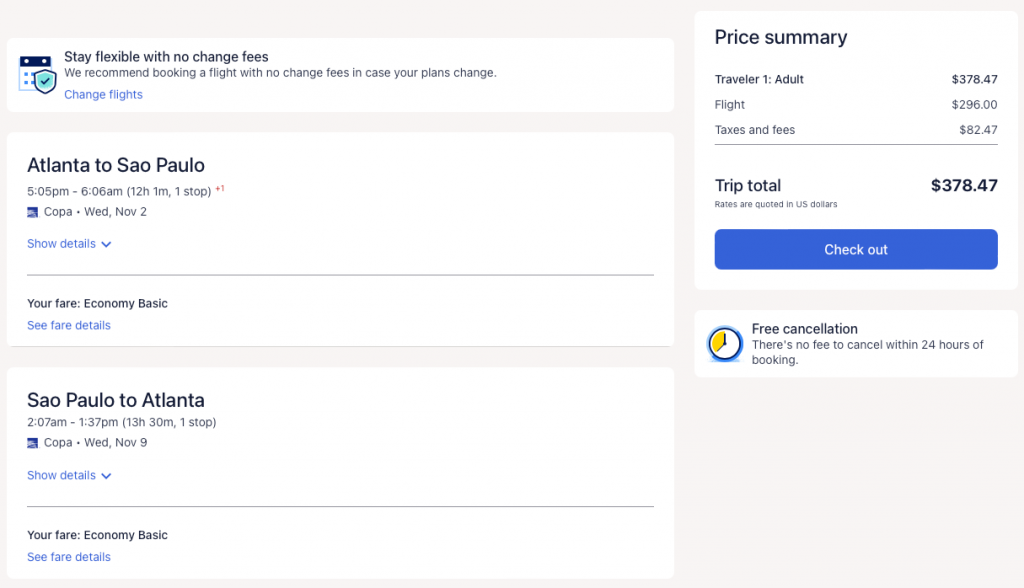Open the Change flights link
Image resolution: width=1024 pixels, height=588 pixels.
coord(103,95)
